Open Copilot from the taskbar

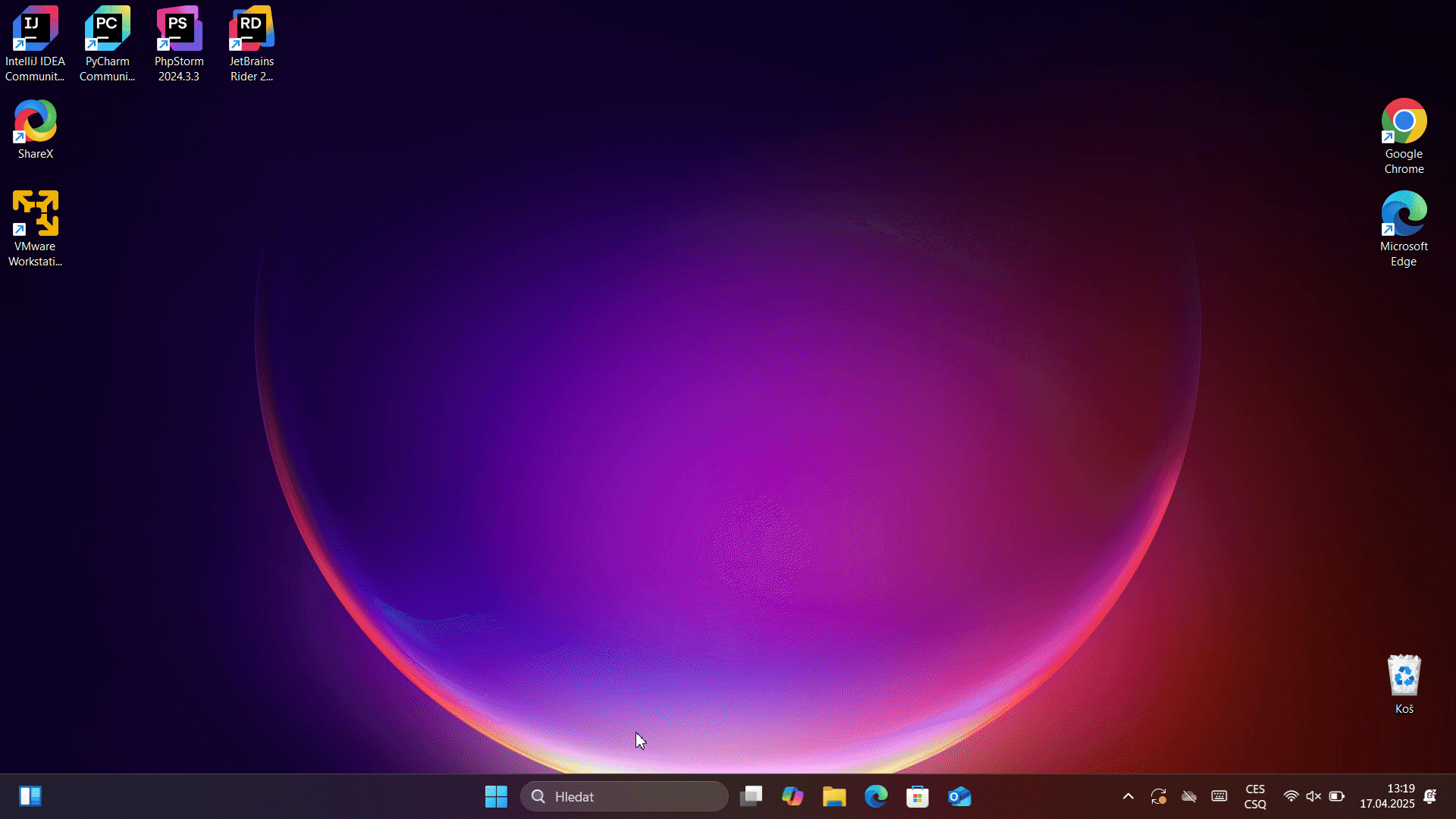pyautogui.click(x=792, y=796)
